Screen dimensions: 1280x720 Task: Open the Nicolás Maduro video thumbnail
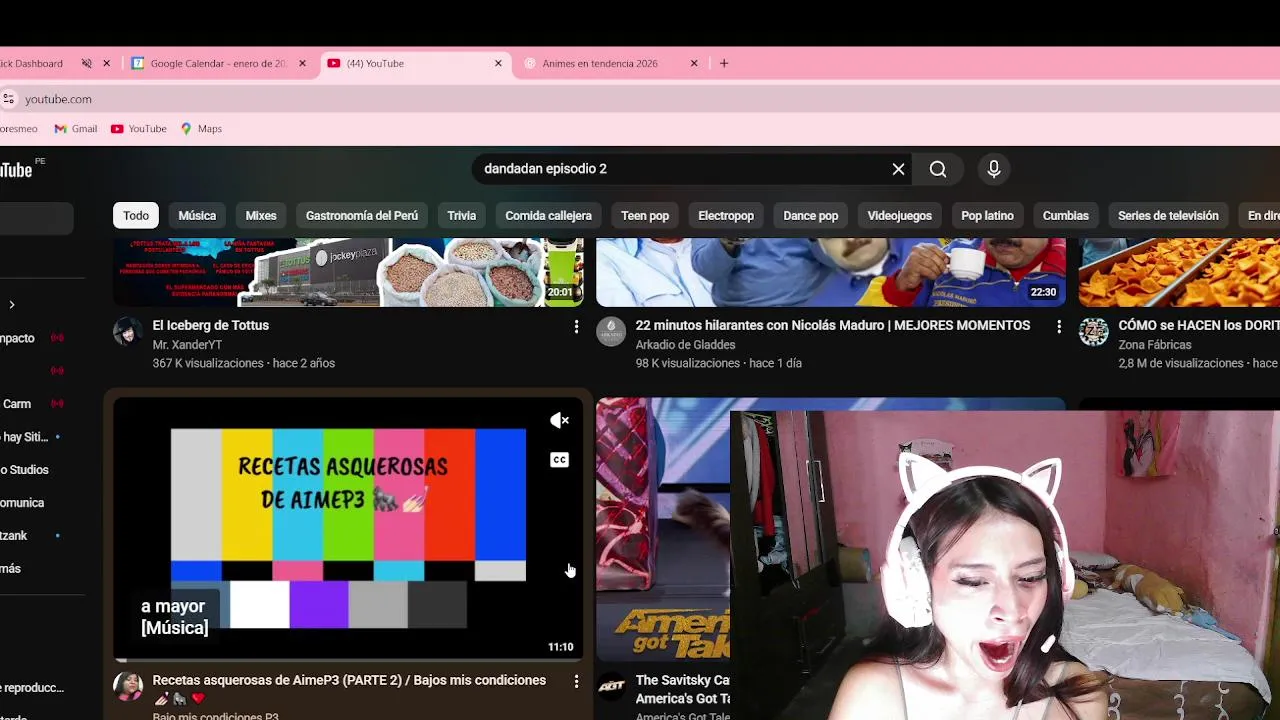pos(831,271)
